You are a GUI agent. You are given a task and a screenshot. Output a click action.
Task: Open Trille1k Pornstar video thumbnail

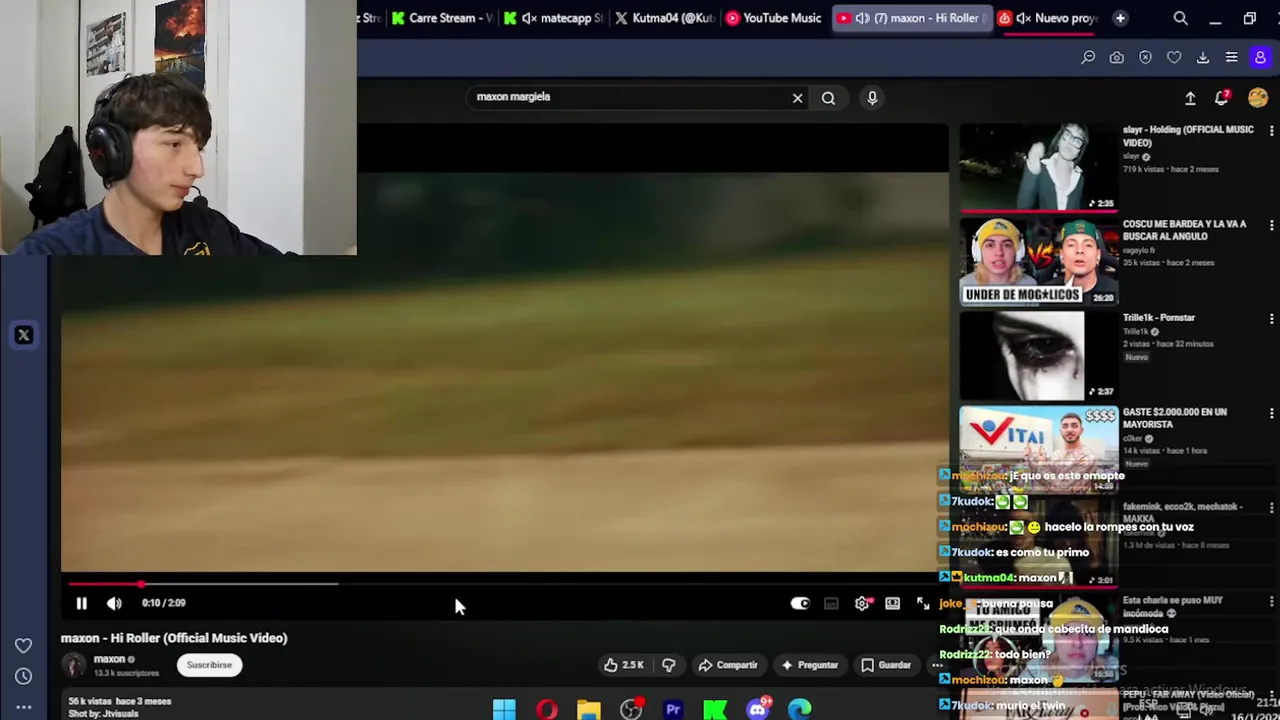[x=1038, y=356]
